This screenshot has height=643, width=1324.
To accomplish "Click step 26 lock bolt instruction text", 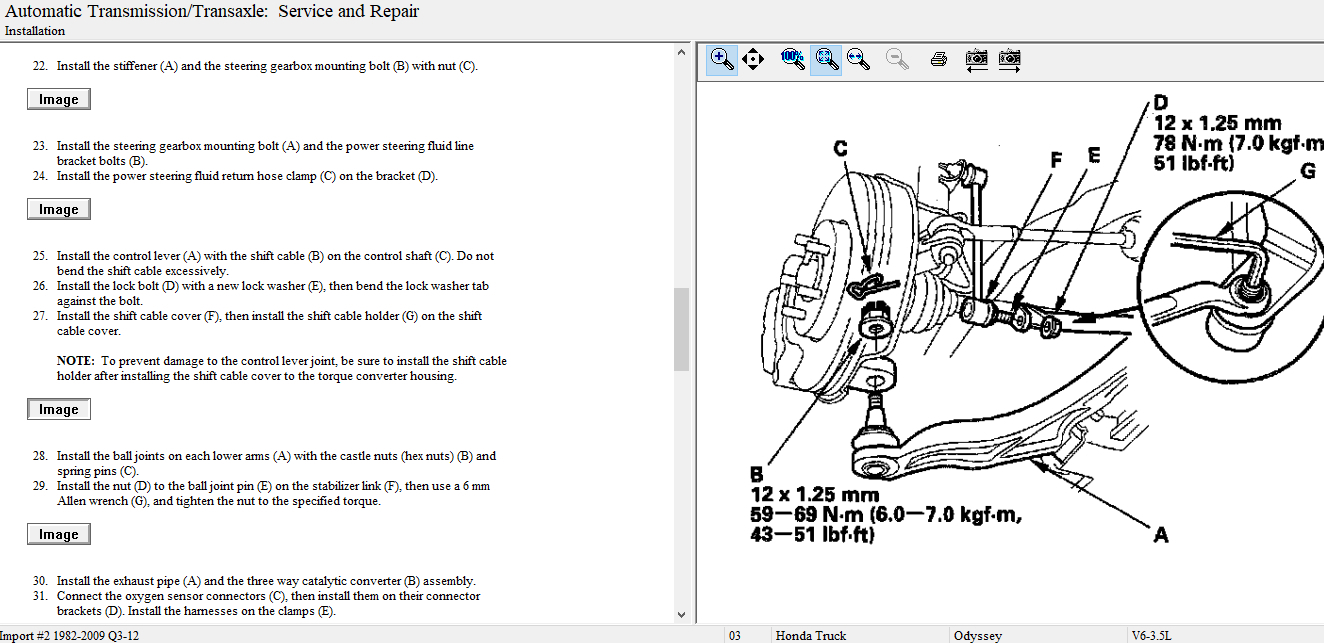I will coord(273,293).
